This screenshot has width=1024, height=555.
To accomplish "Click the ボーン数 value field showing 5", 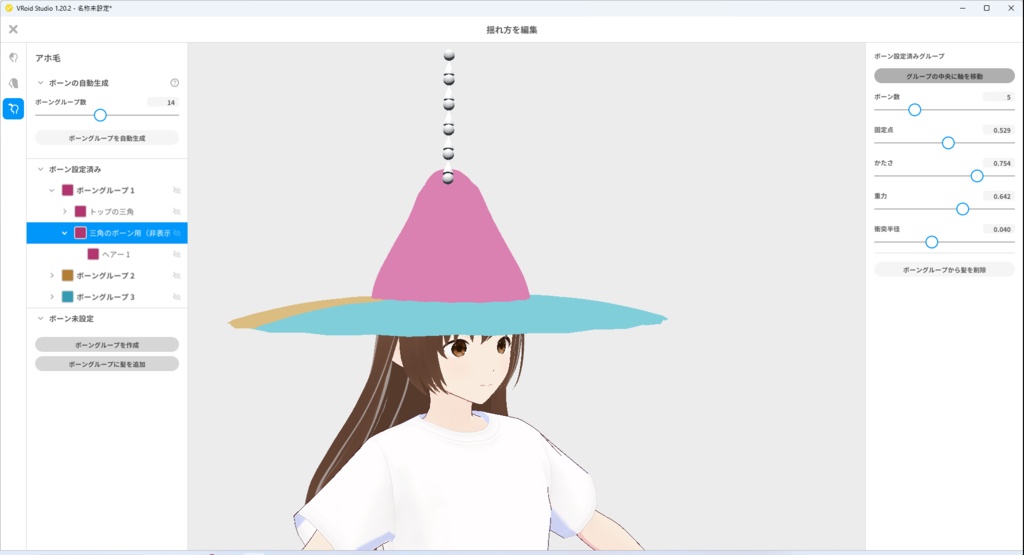I will (999, 97).
